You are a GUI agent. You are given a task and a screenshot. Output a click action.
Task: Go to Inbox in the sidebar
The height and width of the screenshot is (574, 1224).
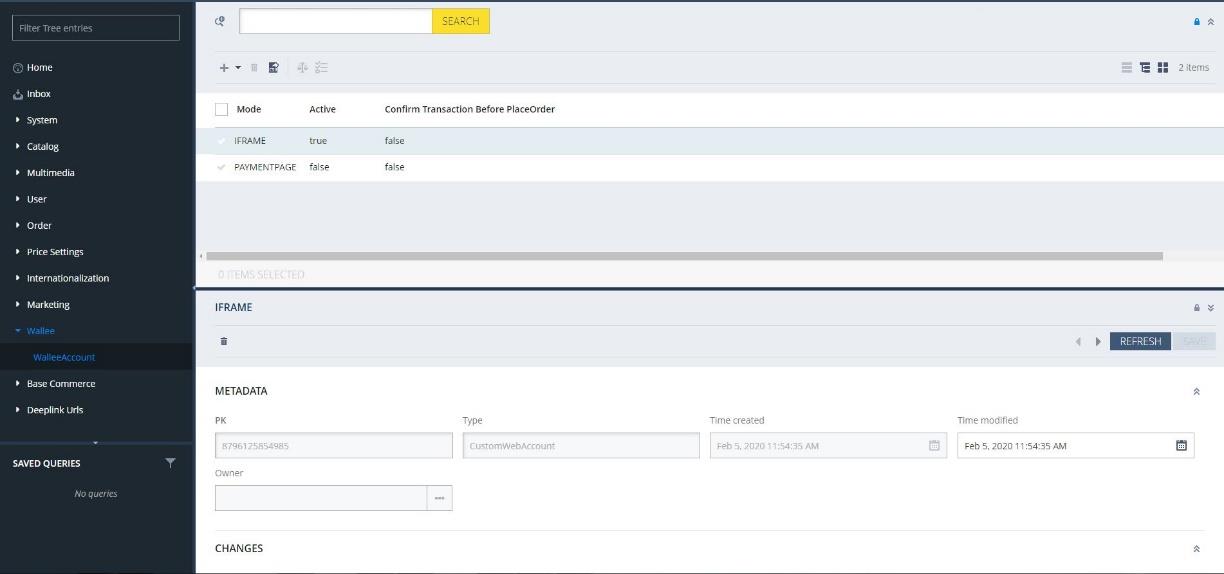pyautogui.click(x=38, y=94)
